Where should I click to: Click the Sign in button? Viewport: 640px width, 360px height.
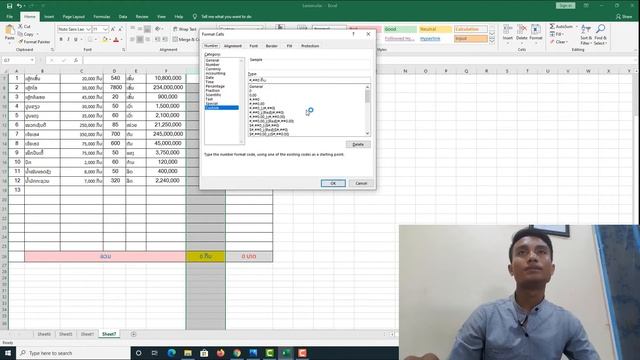[x=565, y=6]
